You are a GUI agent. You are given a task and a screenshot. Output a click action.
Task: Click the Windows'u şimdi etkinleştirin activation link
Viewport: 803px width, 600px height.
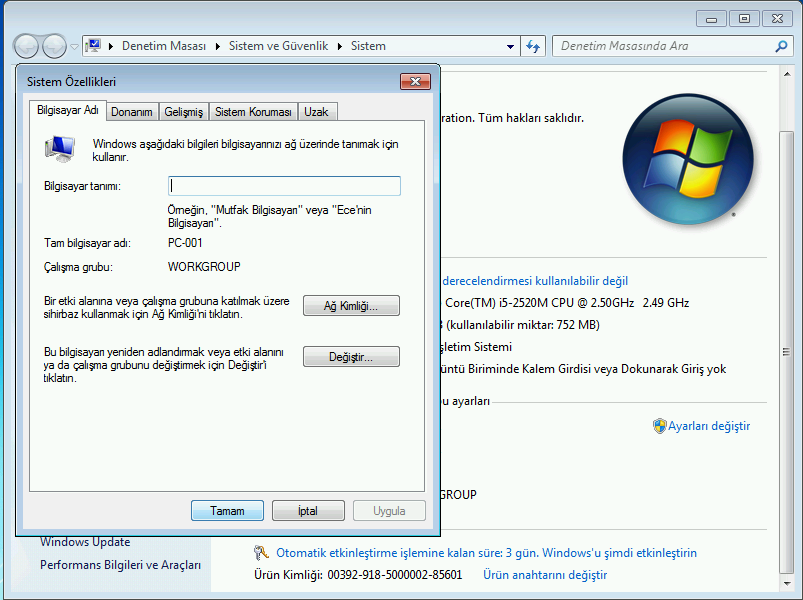click(619, 553)
